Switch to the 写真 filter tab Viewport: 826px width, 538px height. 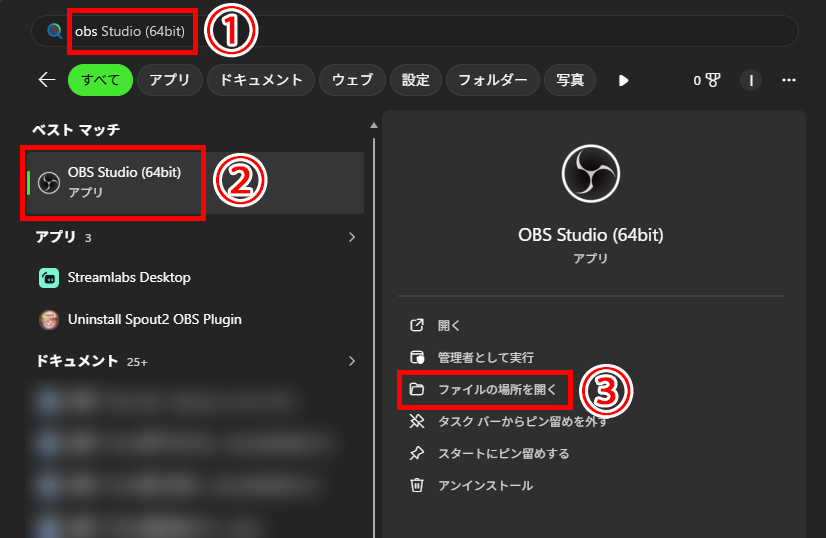point(570,80)
